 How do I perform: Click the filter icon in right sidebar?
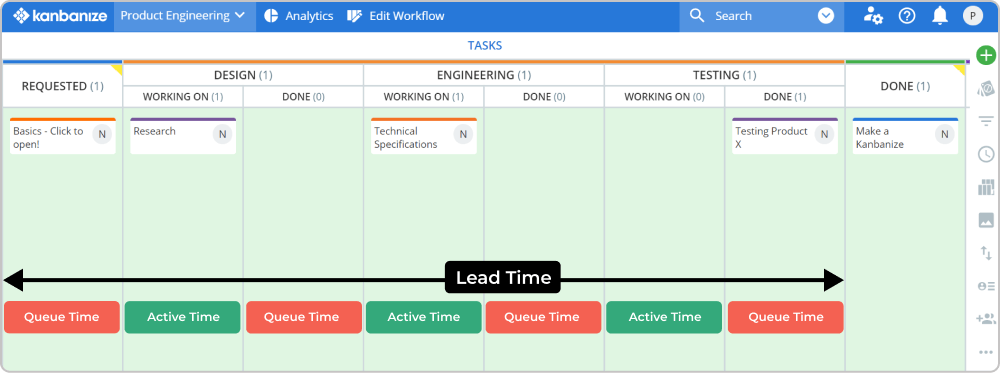tap(986, 121)
